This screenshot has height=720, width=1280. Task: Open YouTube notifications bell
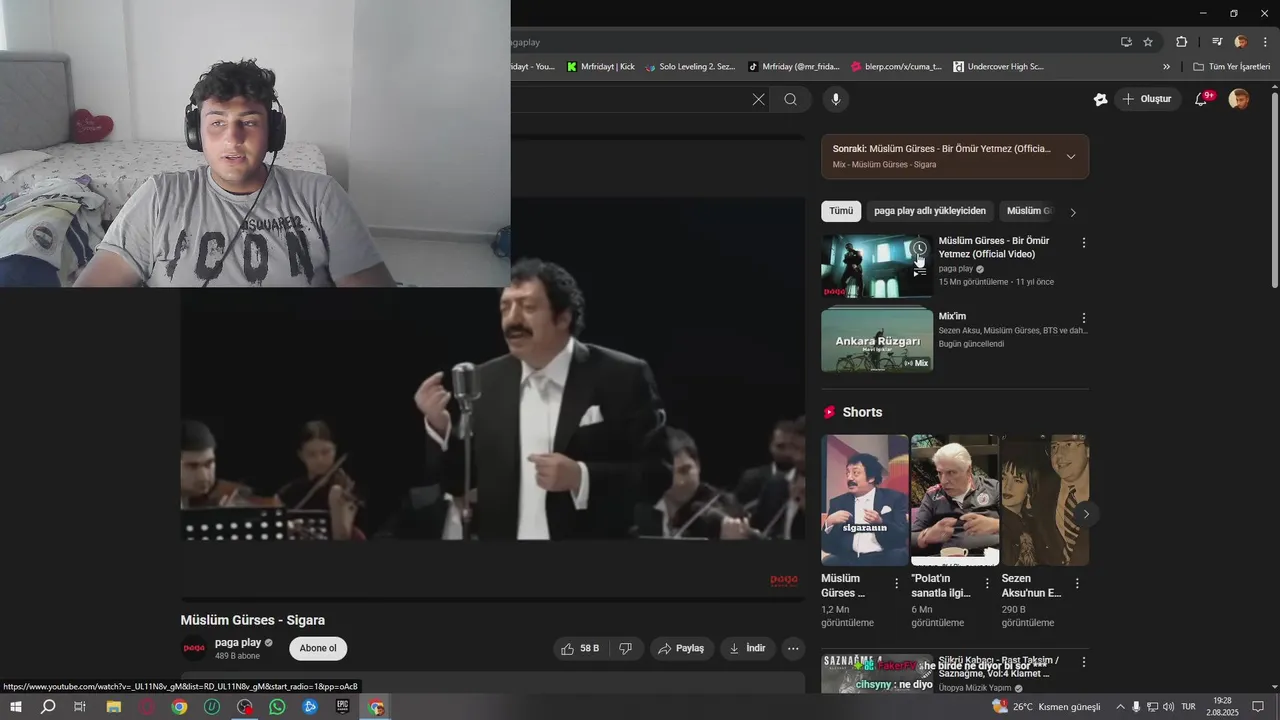1202,99
